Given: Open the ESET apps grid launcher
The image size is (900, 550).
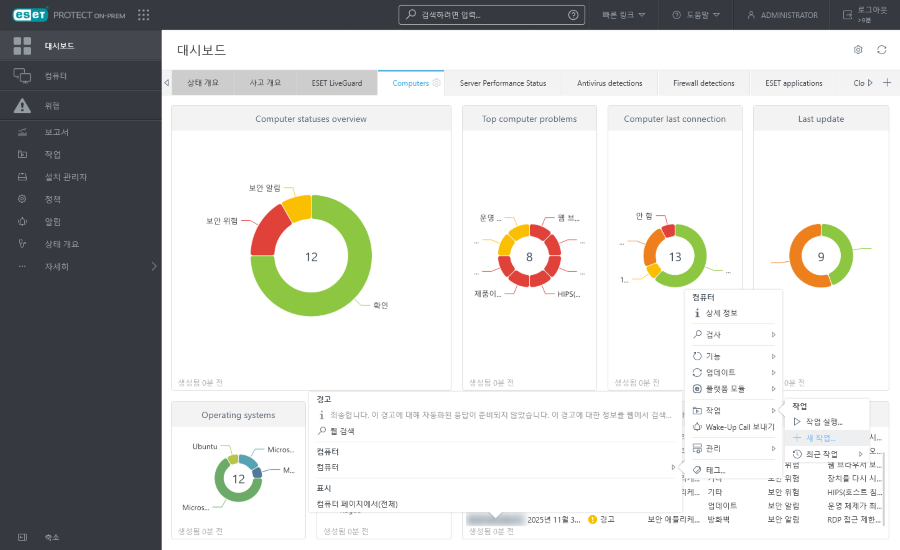Looking at the screenshot, I should (143, 15).
